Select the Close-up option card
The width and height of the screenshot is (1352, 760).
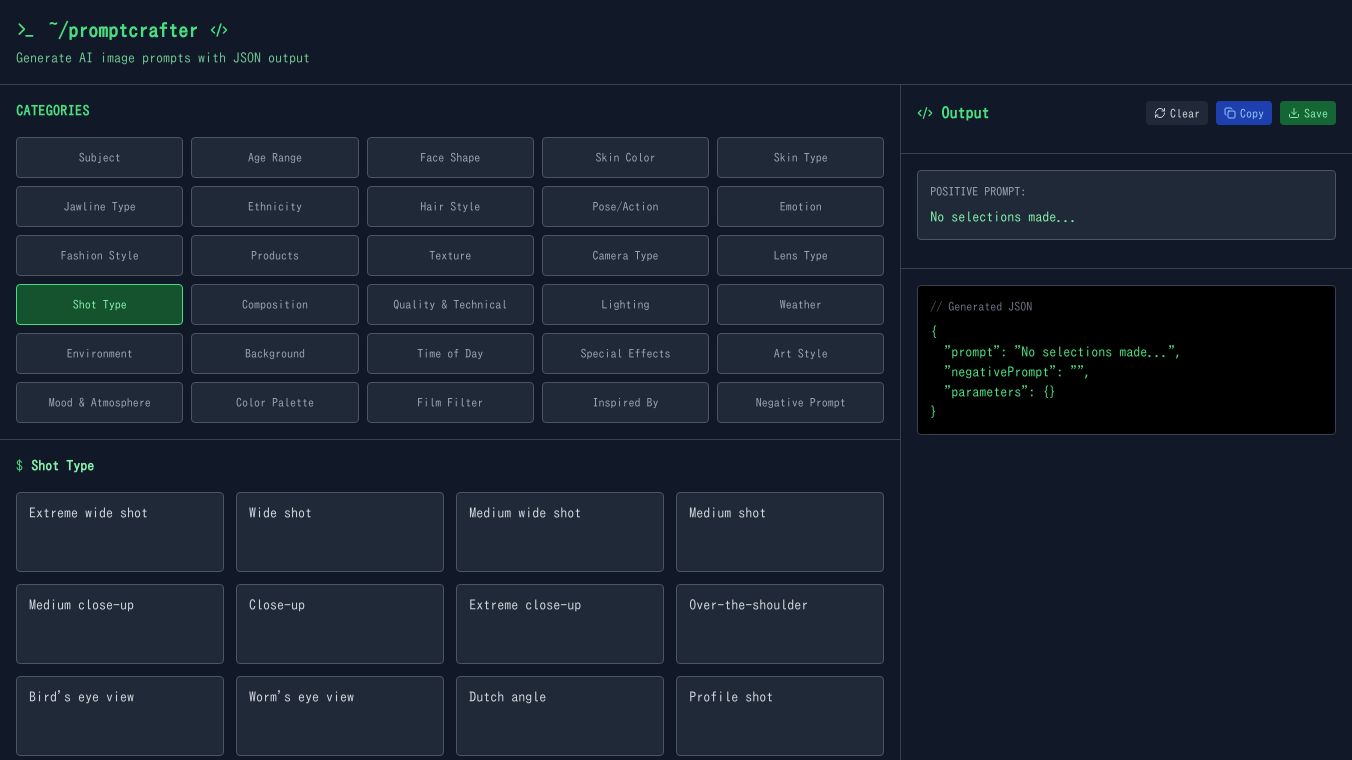[x=340, y=624]
